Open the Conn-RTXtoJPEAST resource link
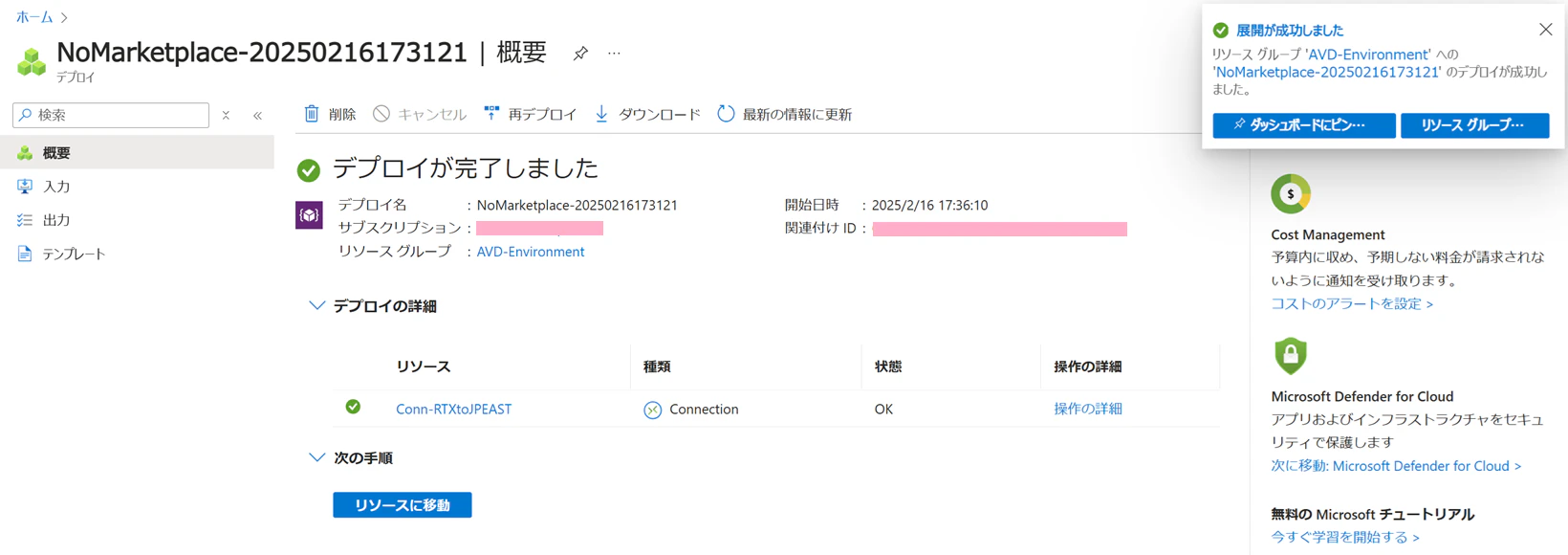Viewport: 1568px width, 555px height. pyautogui.click(x=454, y=409)
